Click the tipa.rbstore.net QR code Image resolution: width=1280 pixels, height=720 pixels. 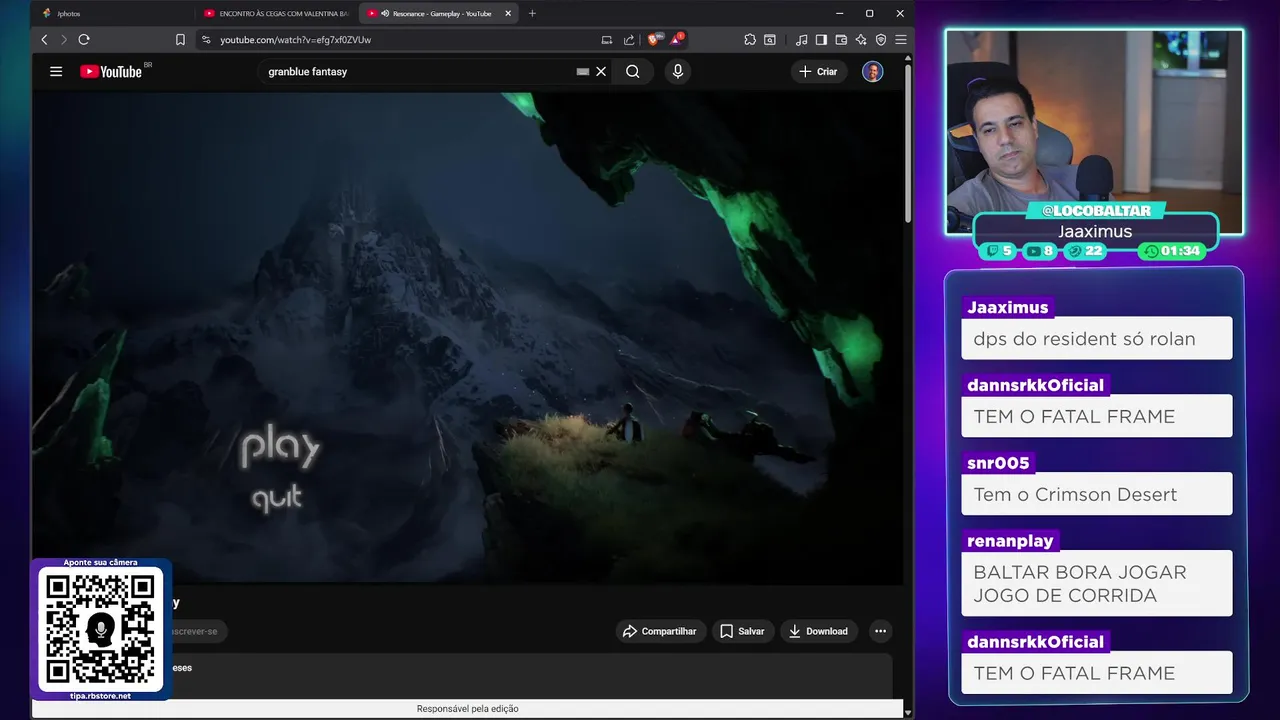pos(101,630)
